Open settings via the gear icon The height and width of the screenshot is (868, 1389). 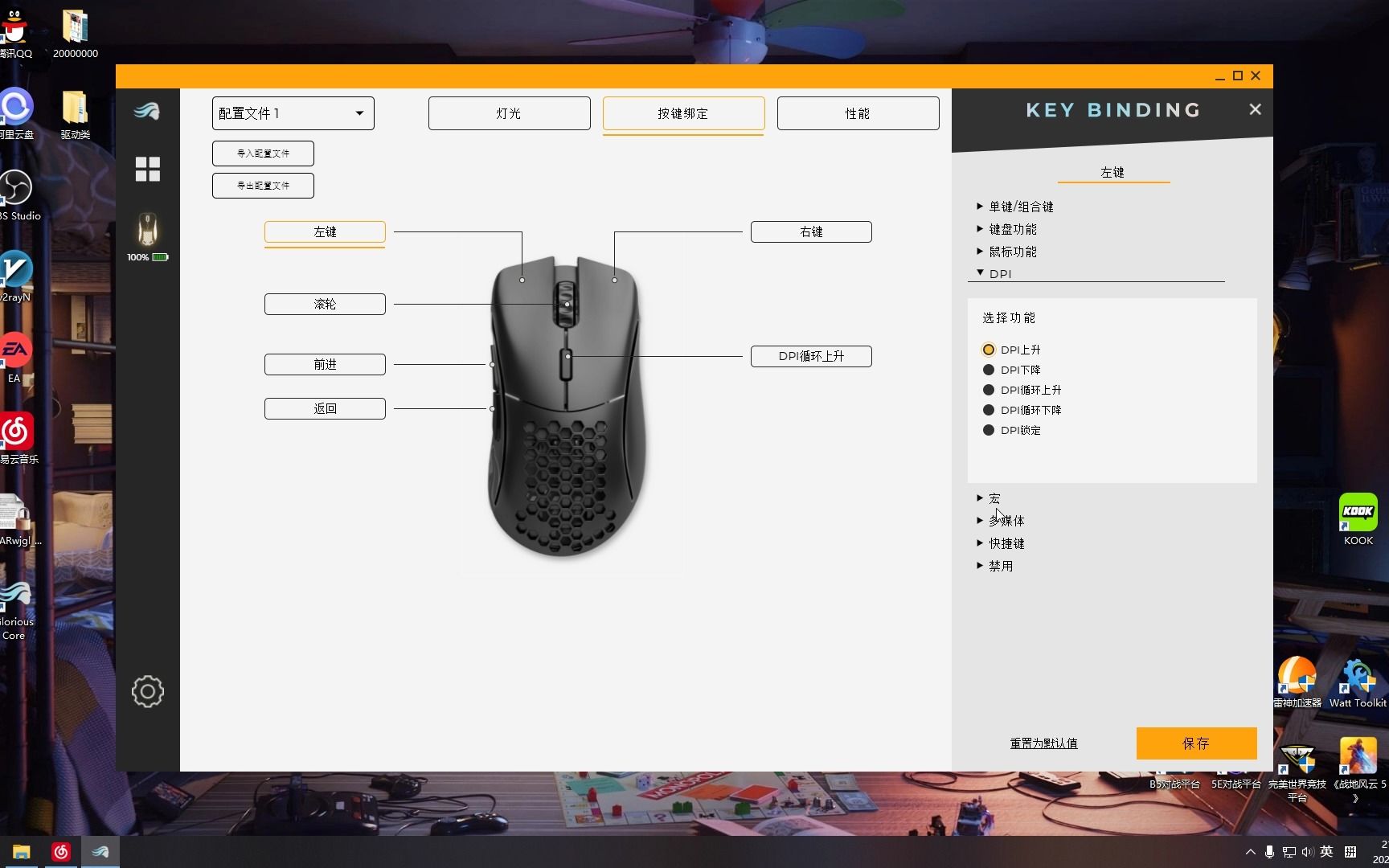tap(147, 691)
